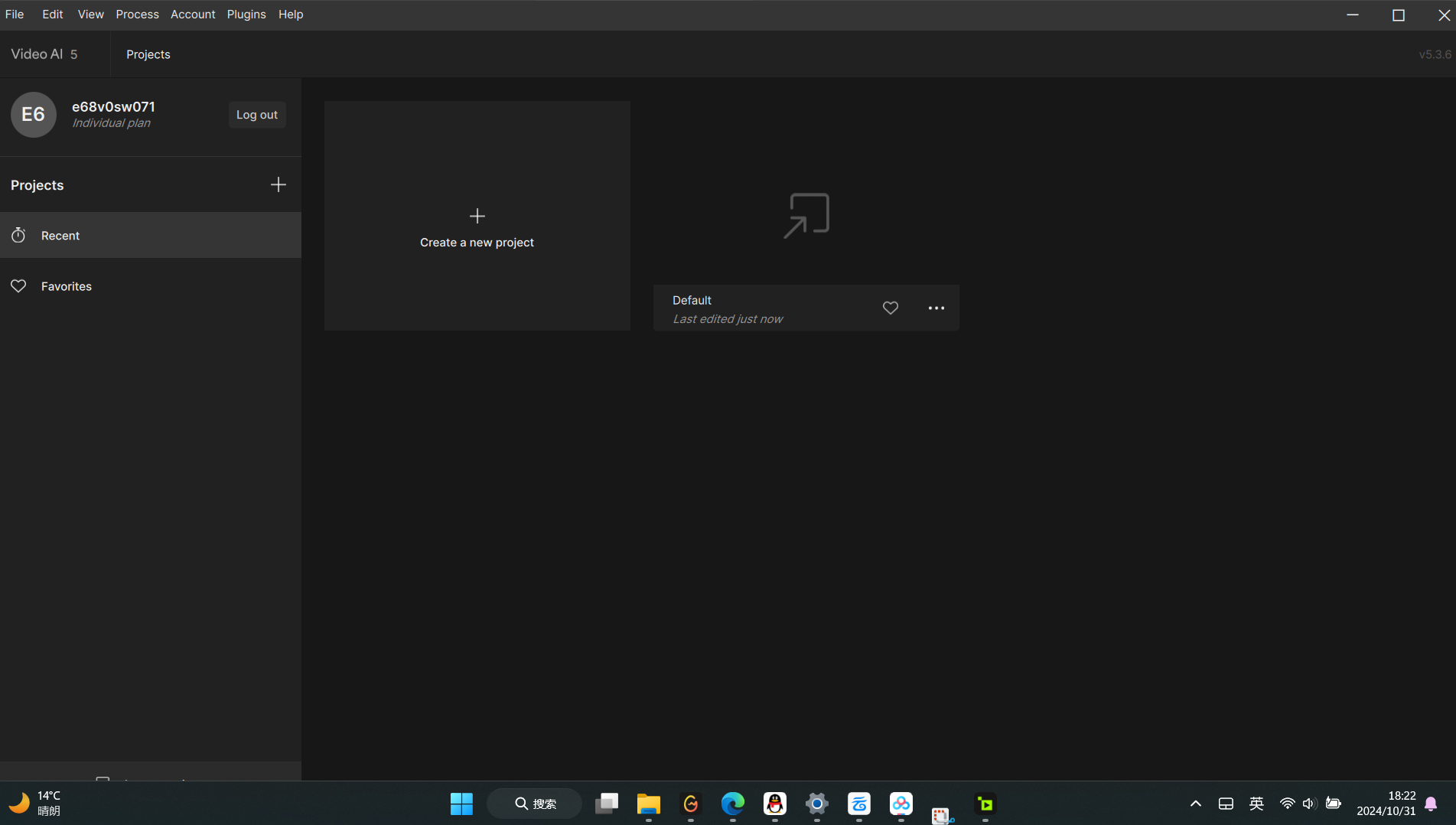Open the Default project's three-dot menu
Screen dimensions: 1456x825
[x=936, y=308]
